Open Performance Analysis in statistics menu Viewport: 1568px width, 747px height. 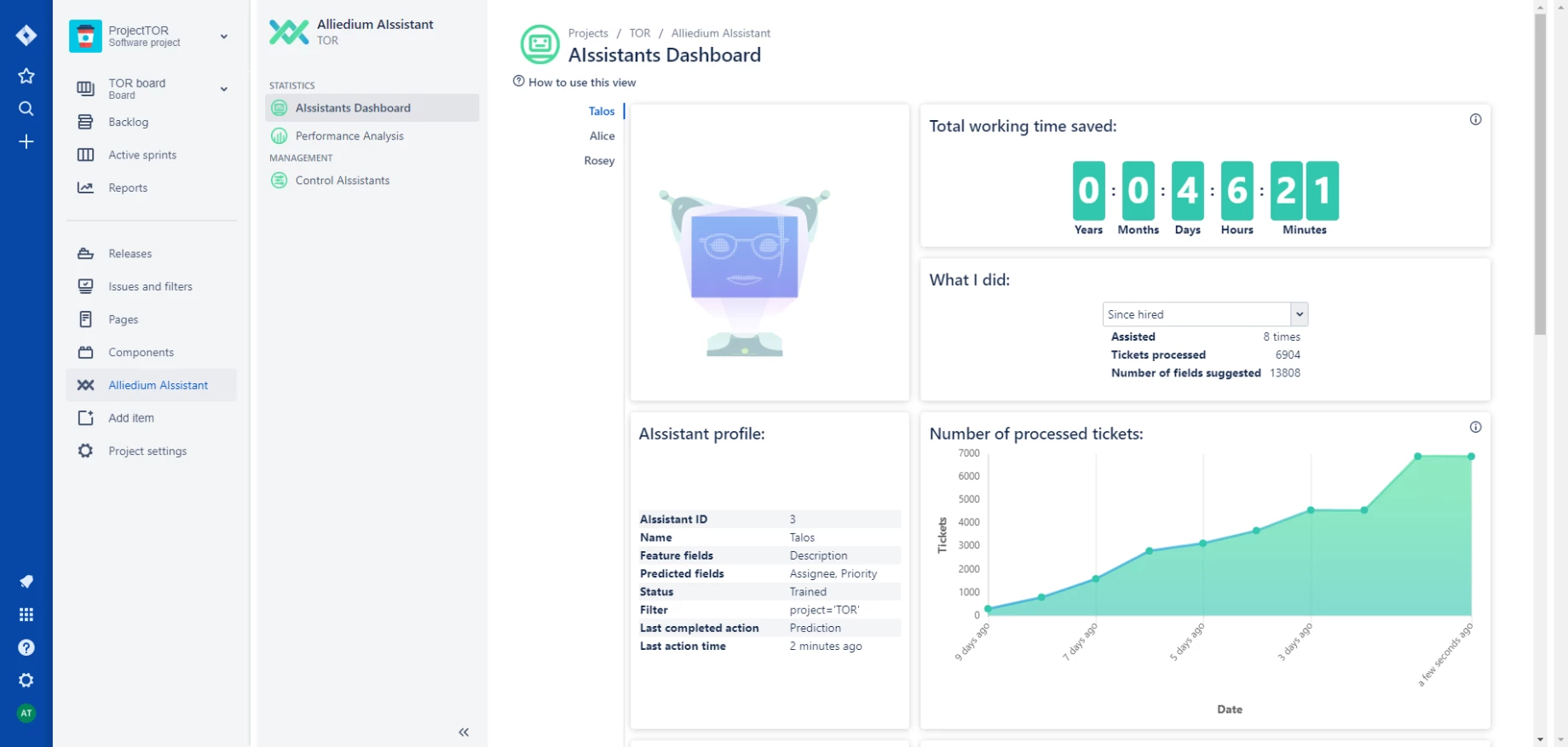[x=349, y=136]
